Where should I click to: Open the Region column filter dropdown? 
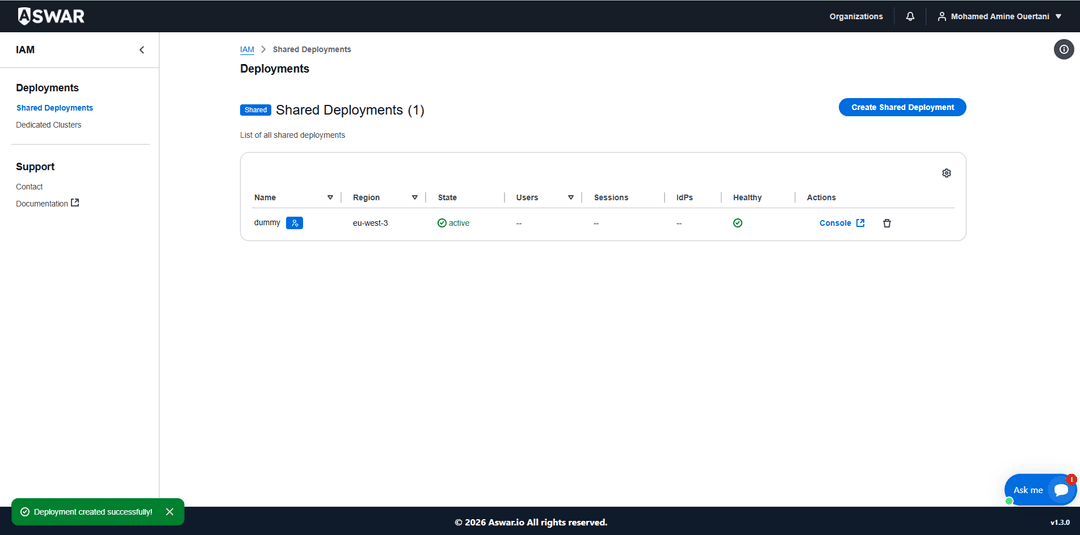click(414, 198)
